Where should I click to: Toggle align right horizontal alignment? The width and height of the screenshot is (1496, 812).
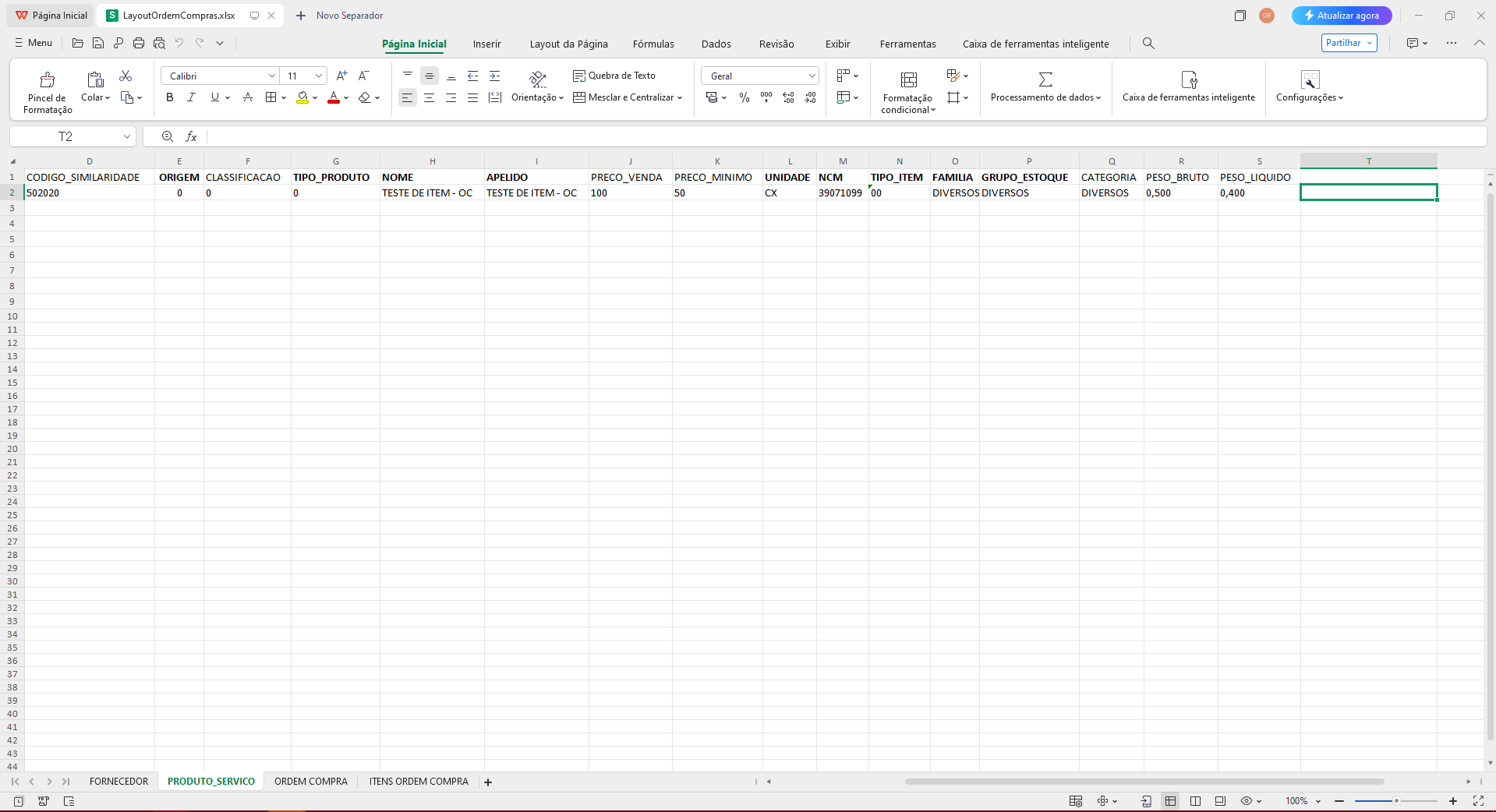[451, 97]
